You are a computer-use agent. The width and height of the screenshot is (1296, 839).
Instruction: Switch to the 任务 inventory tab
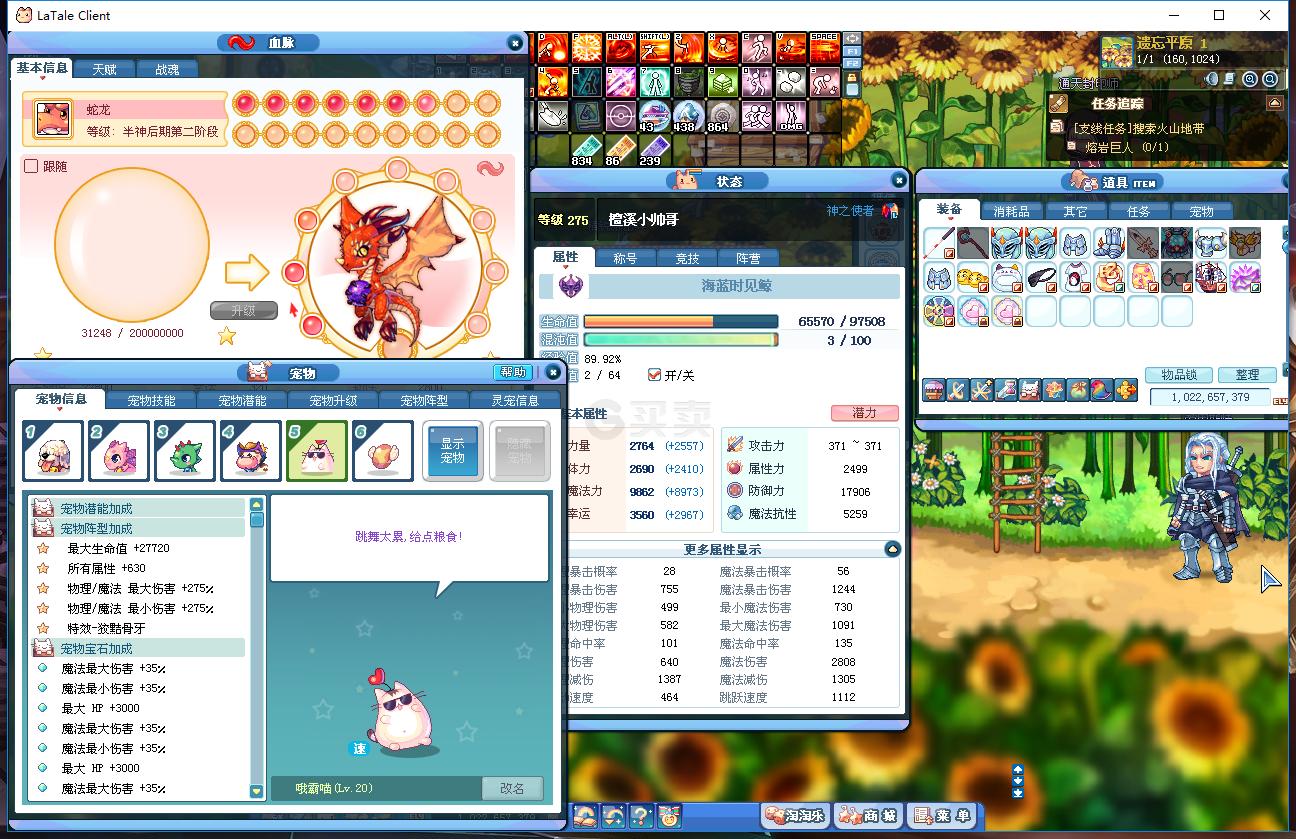1138,211
